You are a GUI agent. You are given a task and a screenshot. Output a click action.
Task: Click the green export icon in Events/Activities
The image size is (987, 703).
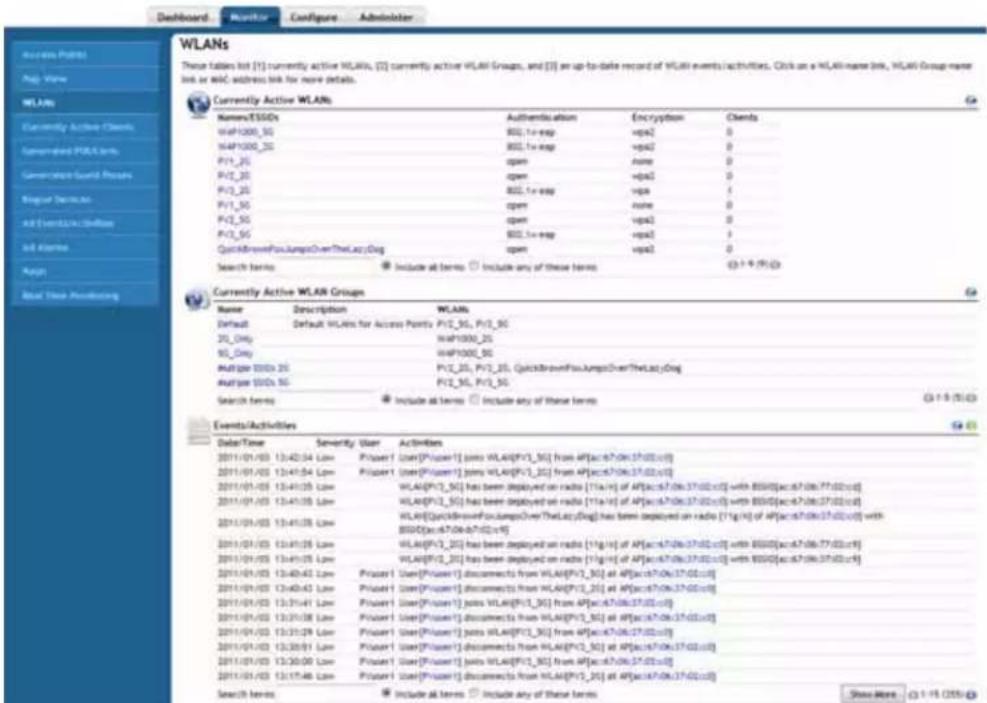[971, 426]
